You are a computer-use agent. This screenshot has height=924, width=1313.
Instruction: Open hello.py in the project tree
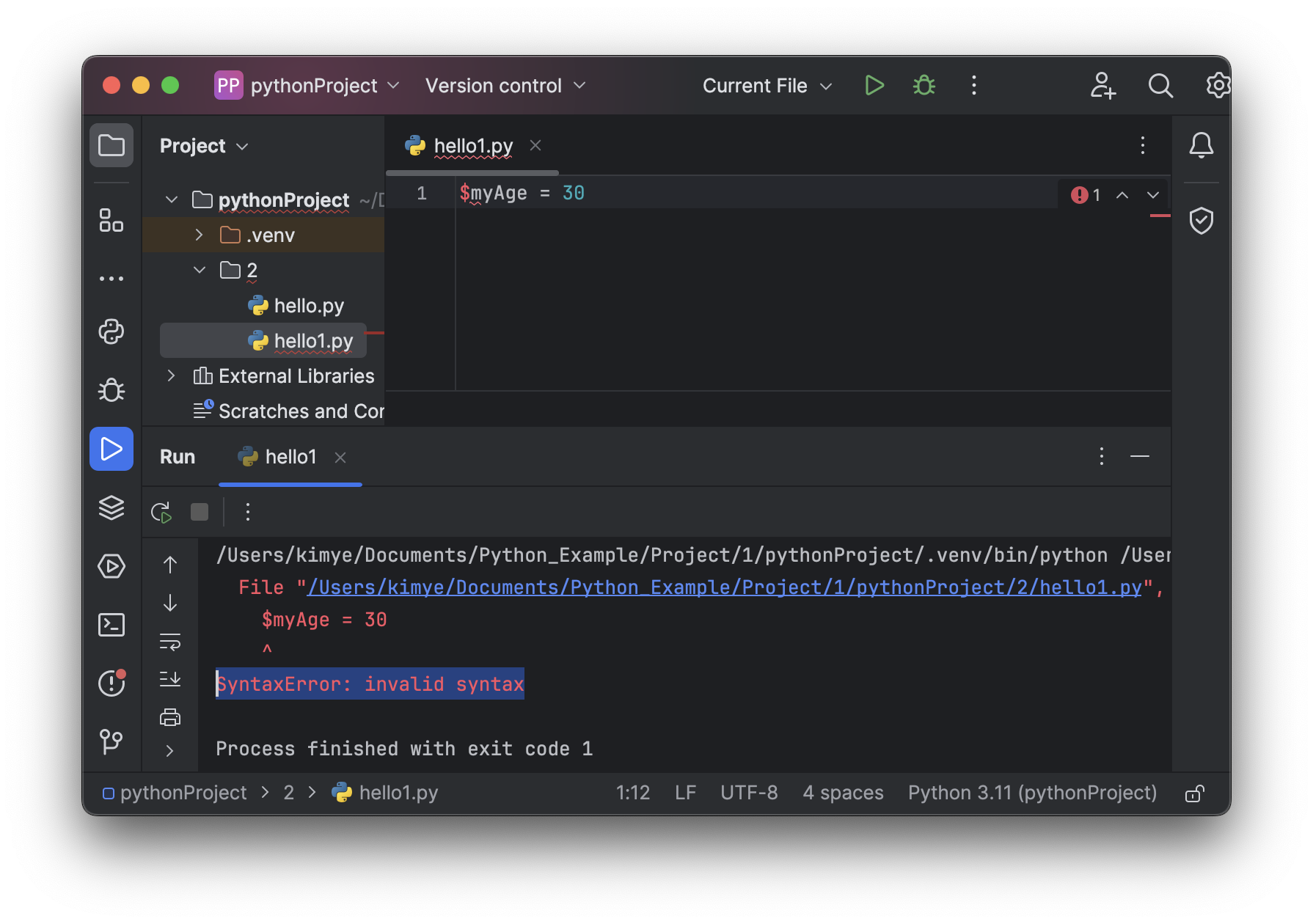pyautogui.click(x=308, y=306)
